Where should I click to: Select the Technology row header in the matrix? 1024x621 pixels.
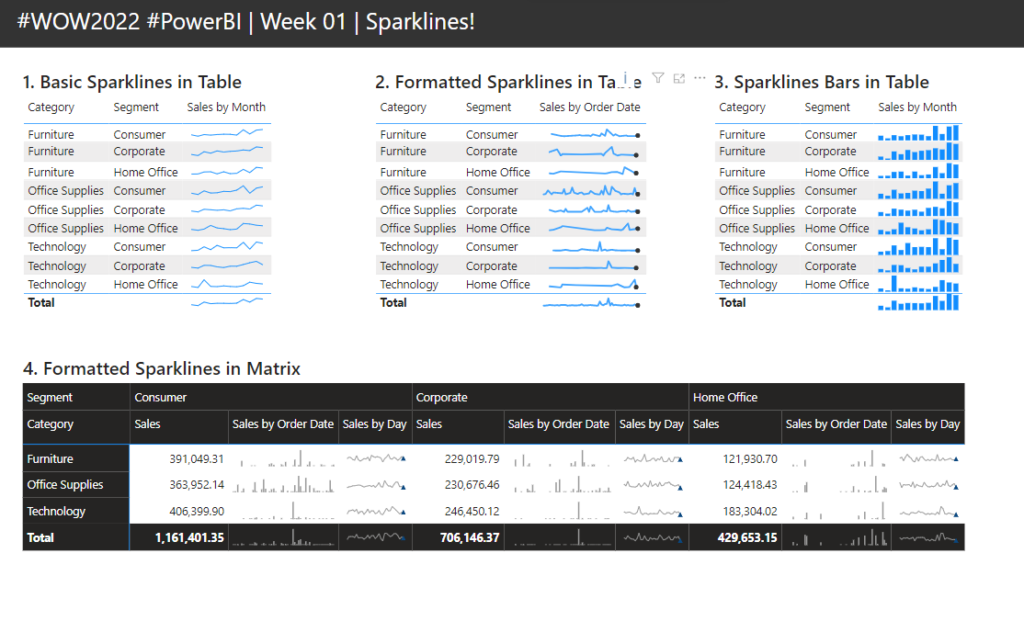point(56,511)
